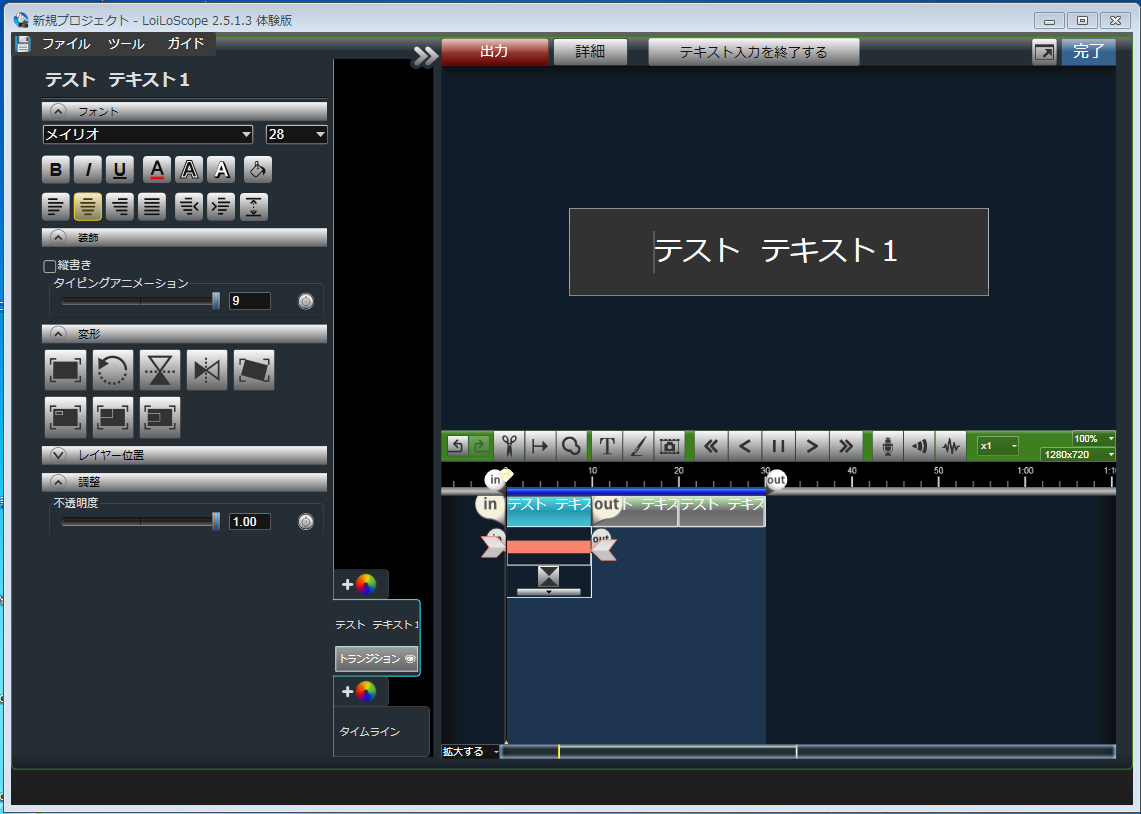Toggle the volume speaker icon

(x=920, y=446)
